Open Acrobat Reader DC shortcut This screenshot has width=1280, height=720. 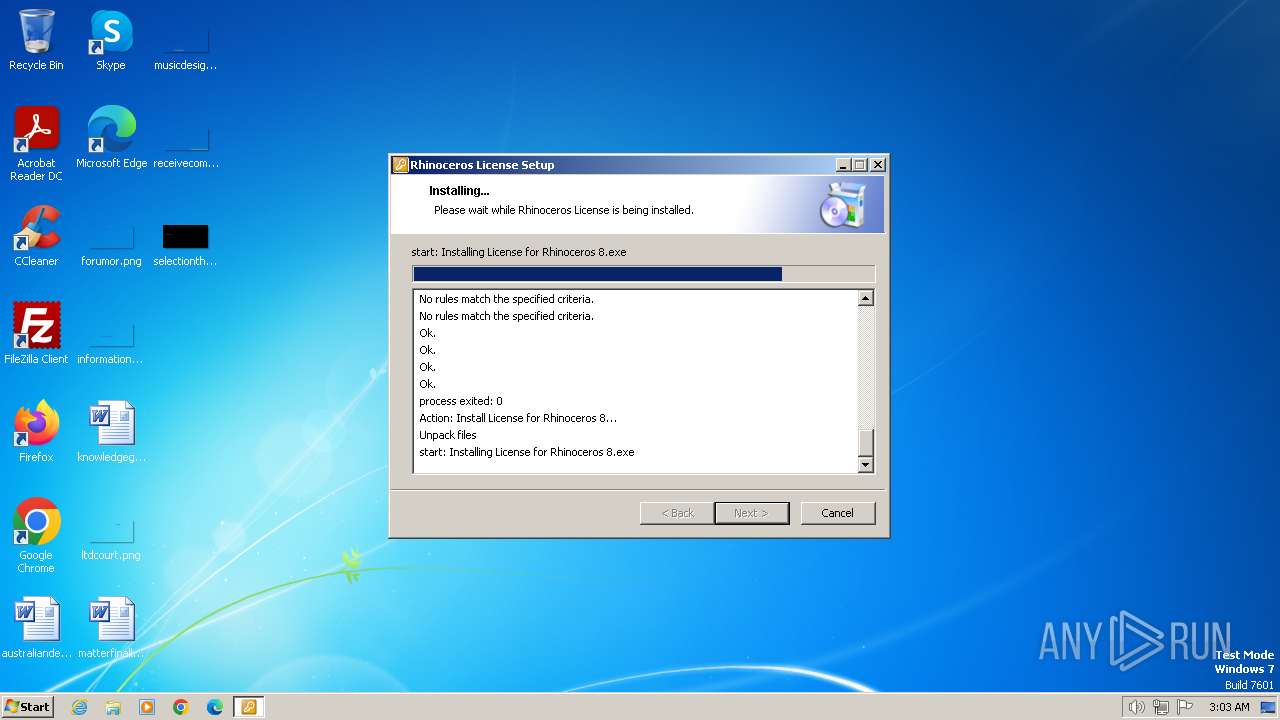(36, 144)
